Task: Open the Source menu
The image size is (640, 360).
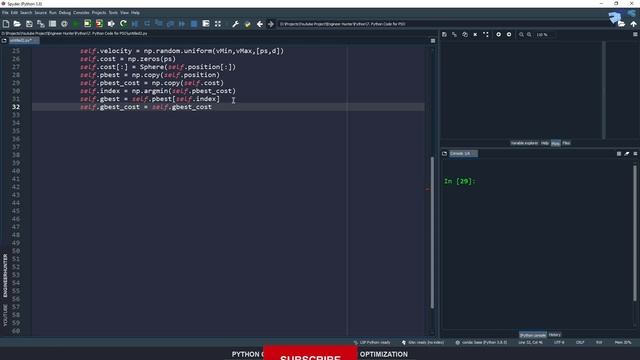Action: pyautogui.click(x=40, y=13)
